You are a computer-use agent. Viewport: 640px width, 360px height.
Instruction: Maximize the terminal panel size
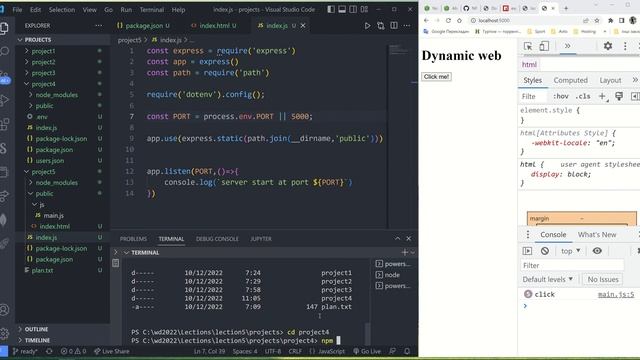tap(397, 239)
